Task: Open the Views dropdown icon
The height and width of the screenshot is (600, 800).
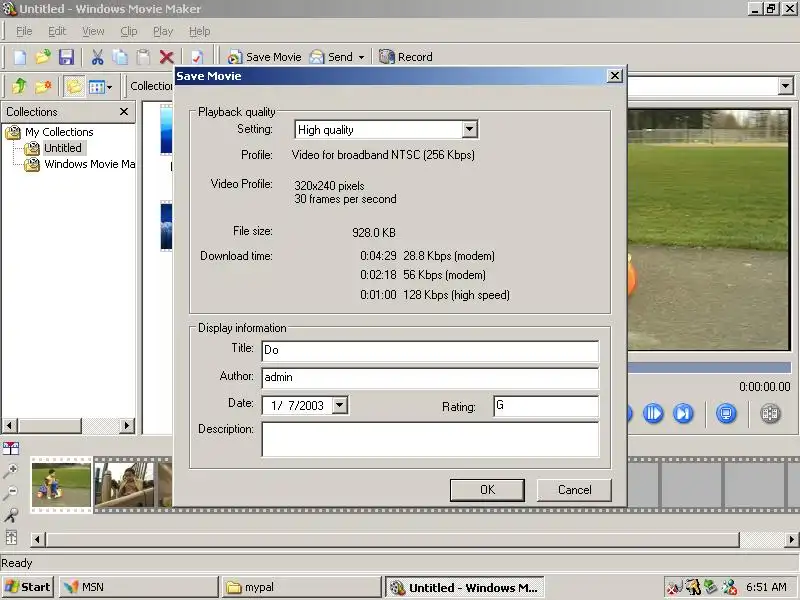Action: pyautogui.click(x=100, y=86)
